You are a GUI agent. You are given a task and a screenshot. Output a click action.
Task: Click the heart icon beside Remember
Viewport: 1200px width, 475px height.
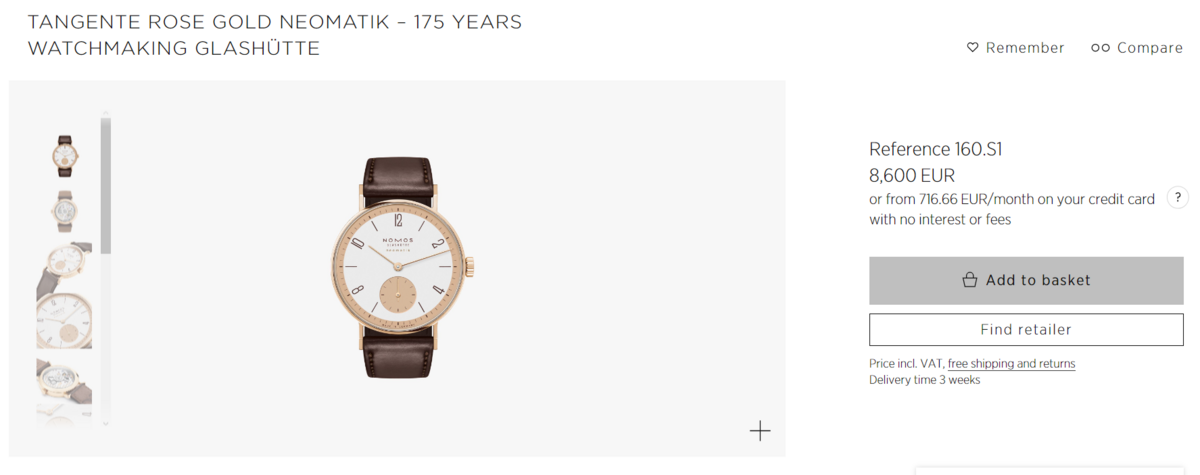click(972, 48)
